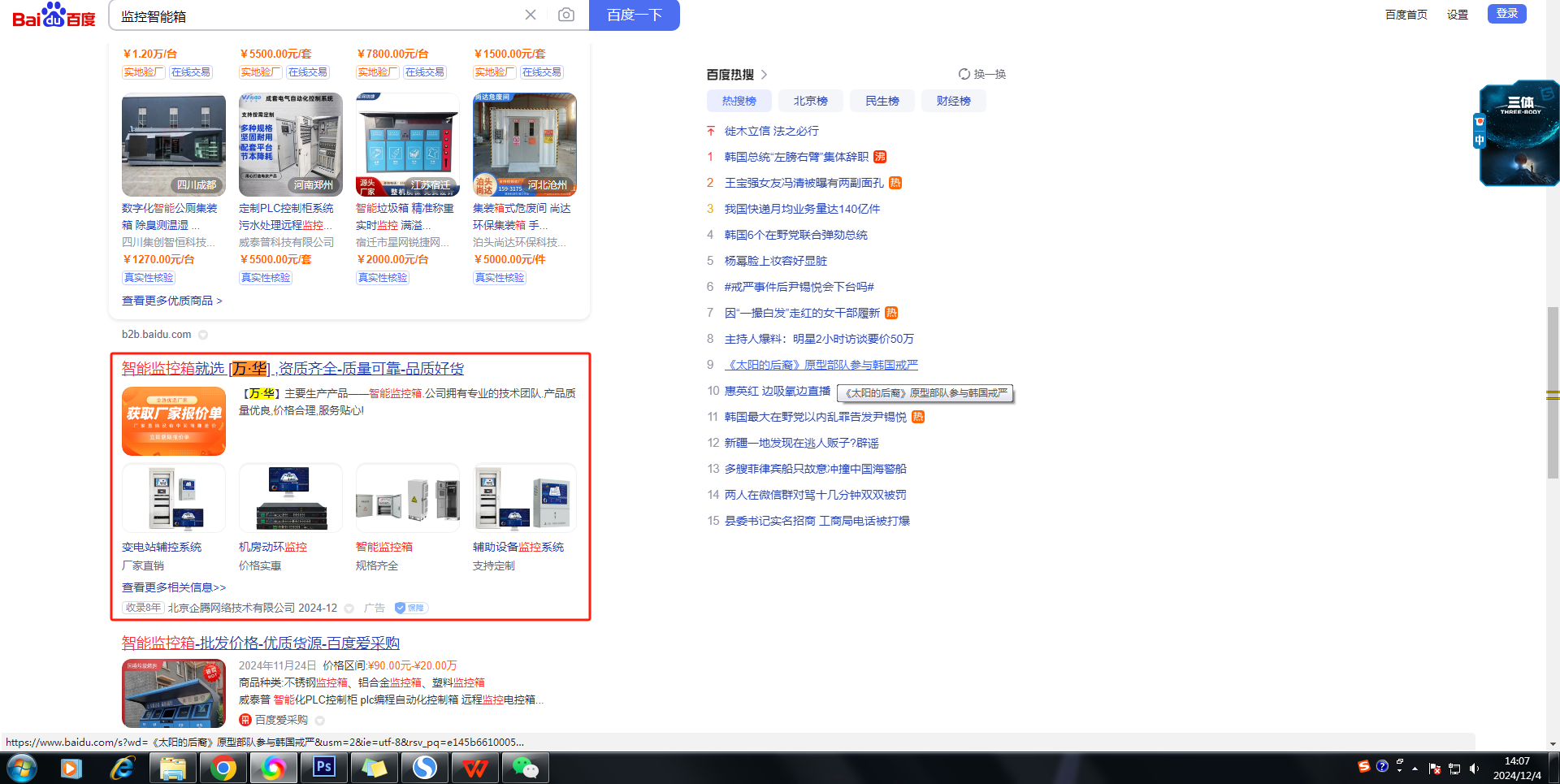Expand the 百度热搜 chevron arrow
The image size is (1560, 784).
point(764,75)
